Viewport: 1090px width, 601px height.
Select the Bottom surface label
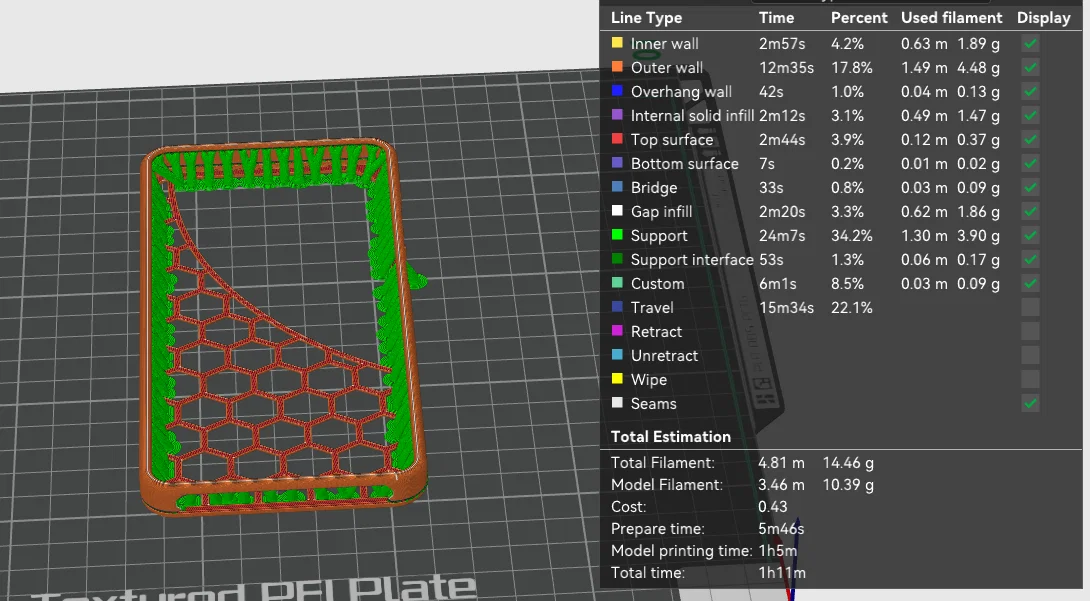click(x=685, y=163)
